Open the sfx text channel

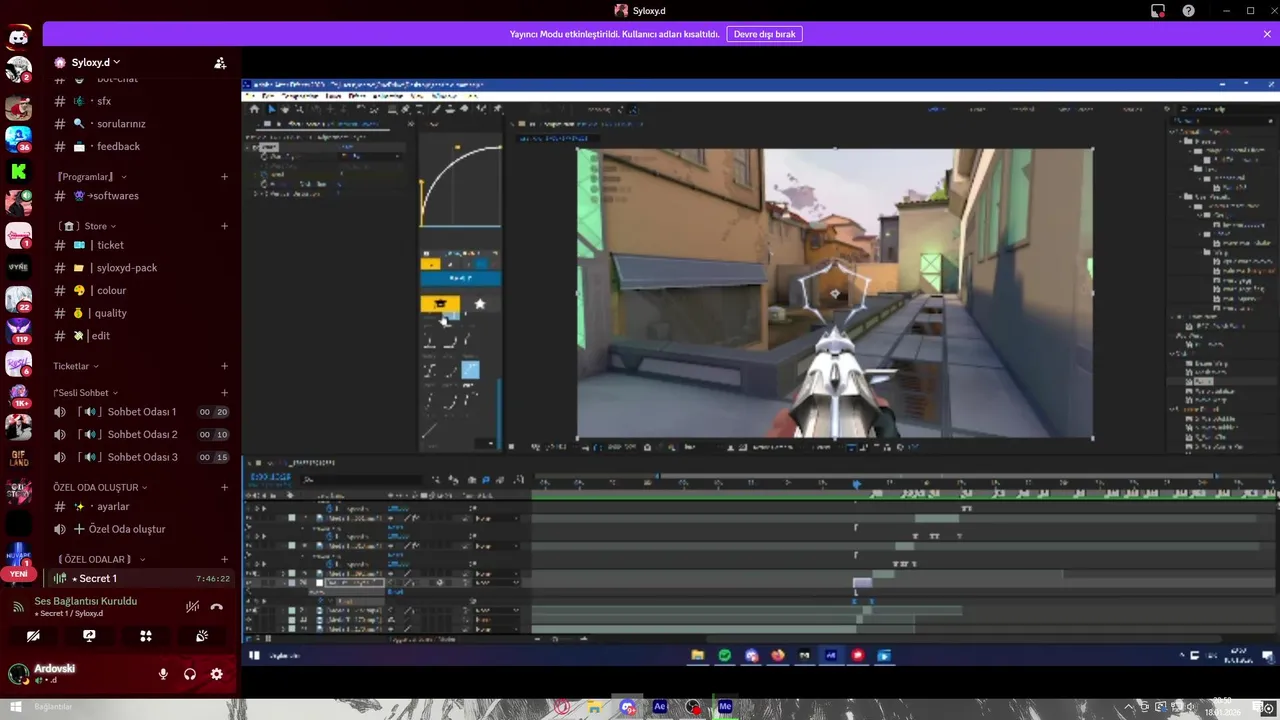click(x=141, y=101)
